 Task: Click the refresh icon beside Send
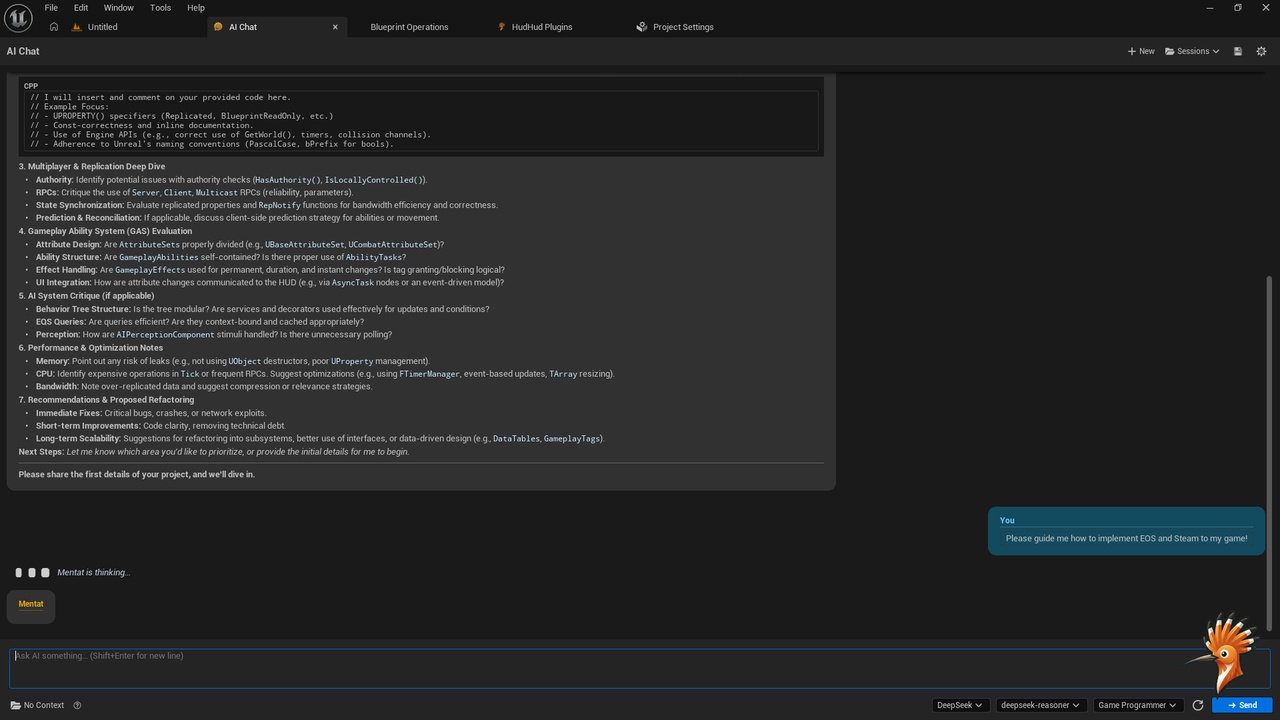(1198, 705)
